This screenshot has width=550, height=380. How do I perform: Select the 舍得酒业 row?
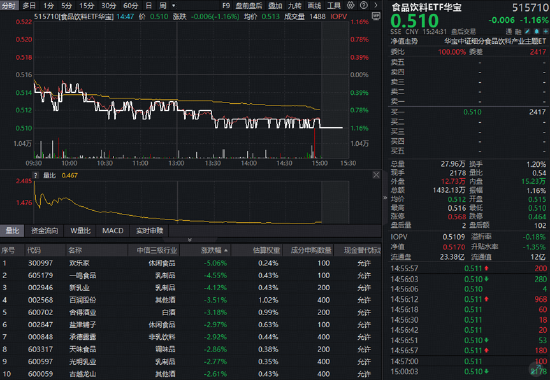[190, 312]
